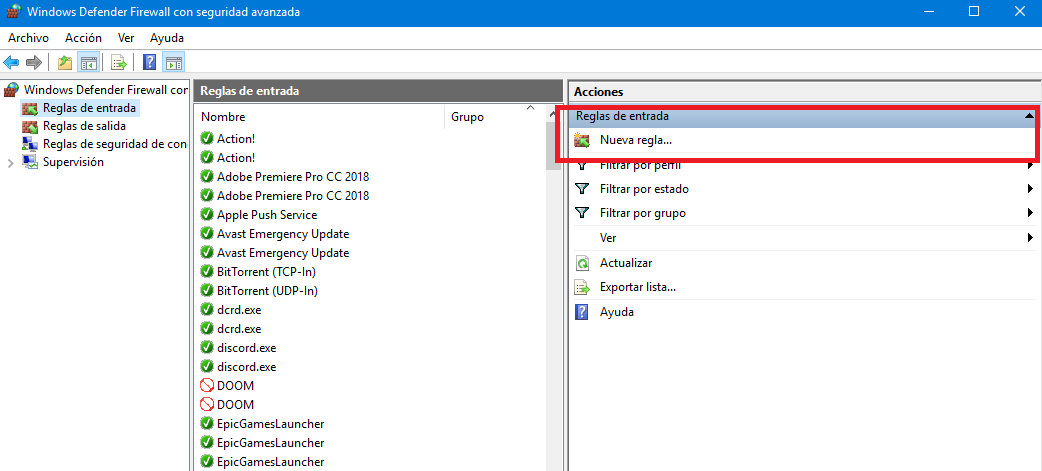The width and height of the screenshot is (1042, 471).
Task: Toggle the Action pane toolbar icon
Action: (x=173, y=63)
